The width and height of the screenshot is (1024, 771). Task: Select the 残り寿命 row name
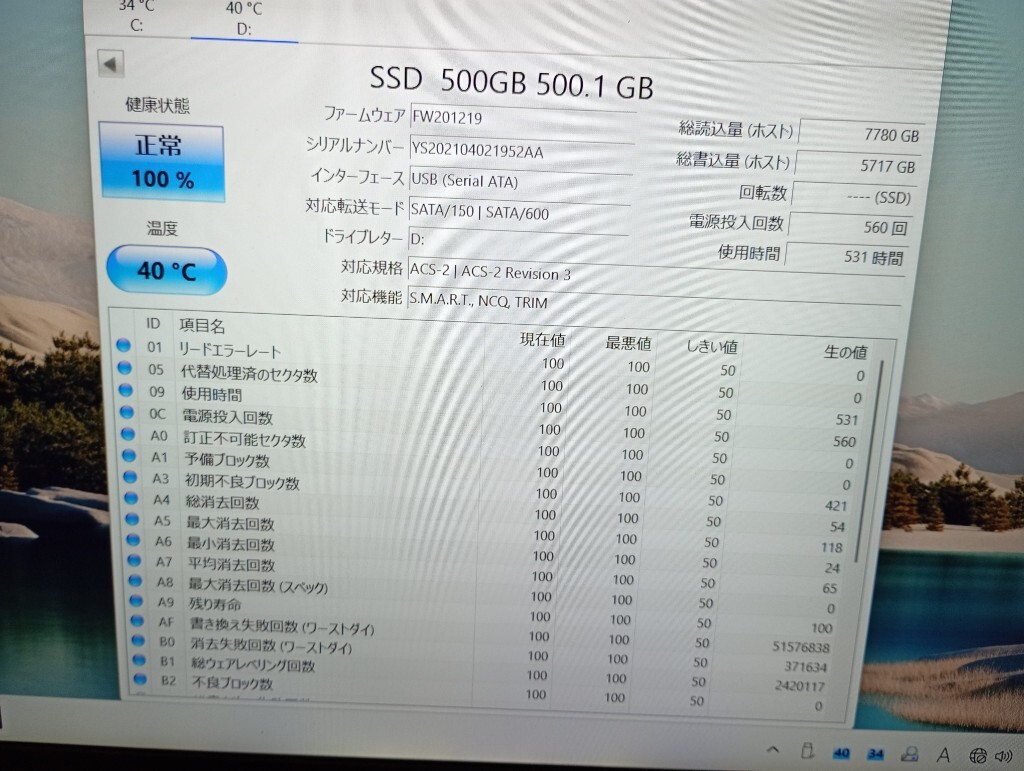[215, 605]
